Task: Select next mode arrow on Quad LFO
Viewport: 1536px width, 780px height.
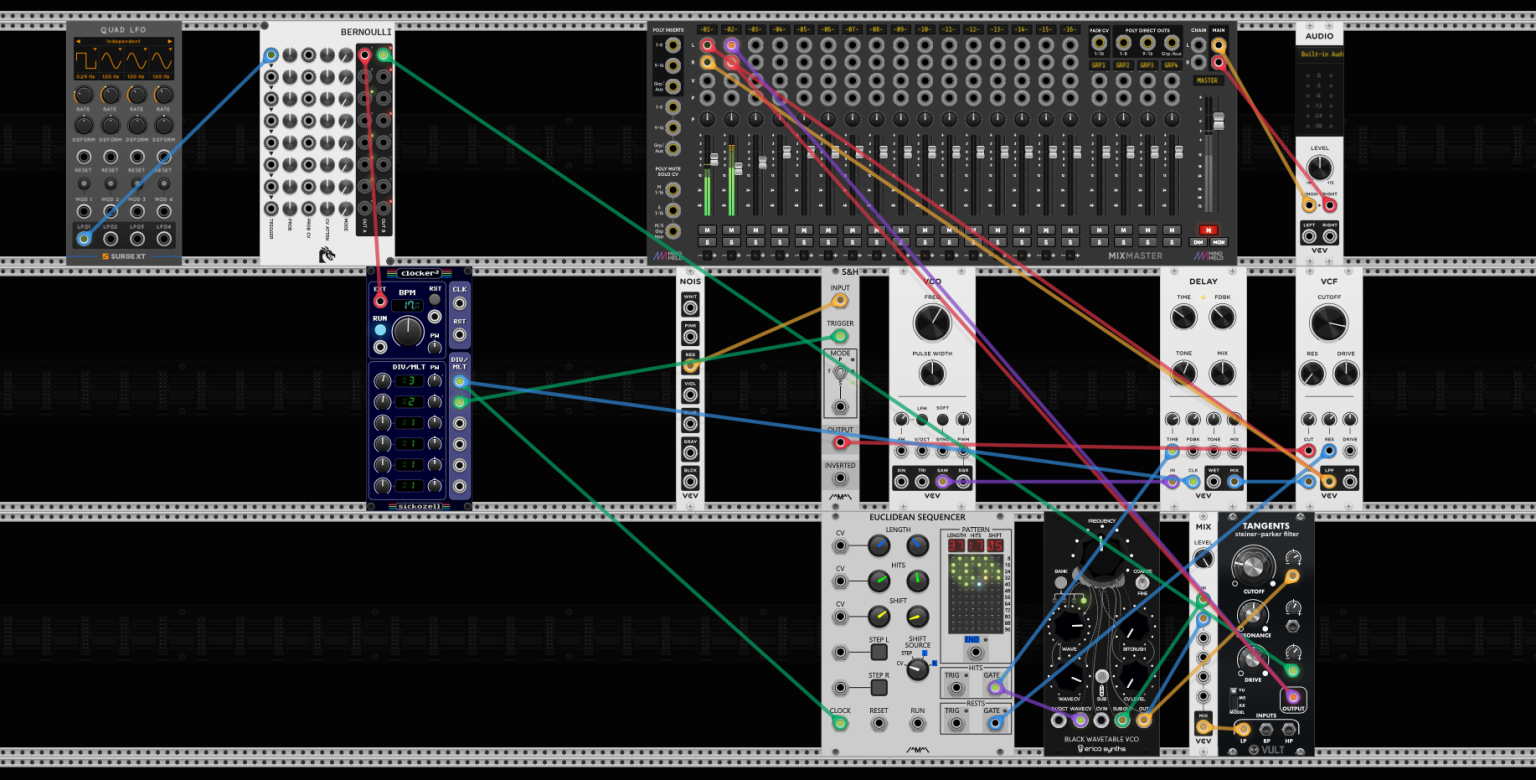Action: coord(169,41)
